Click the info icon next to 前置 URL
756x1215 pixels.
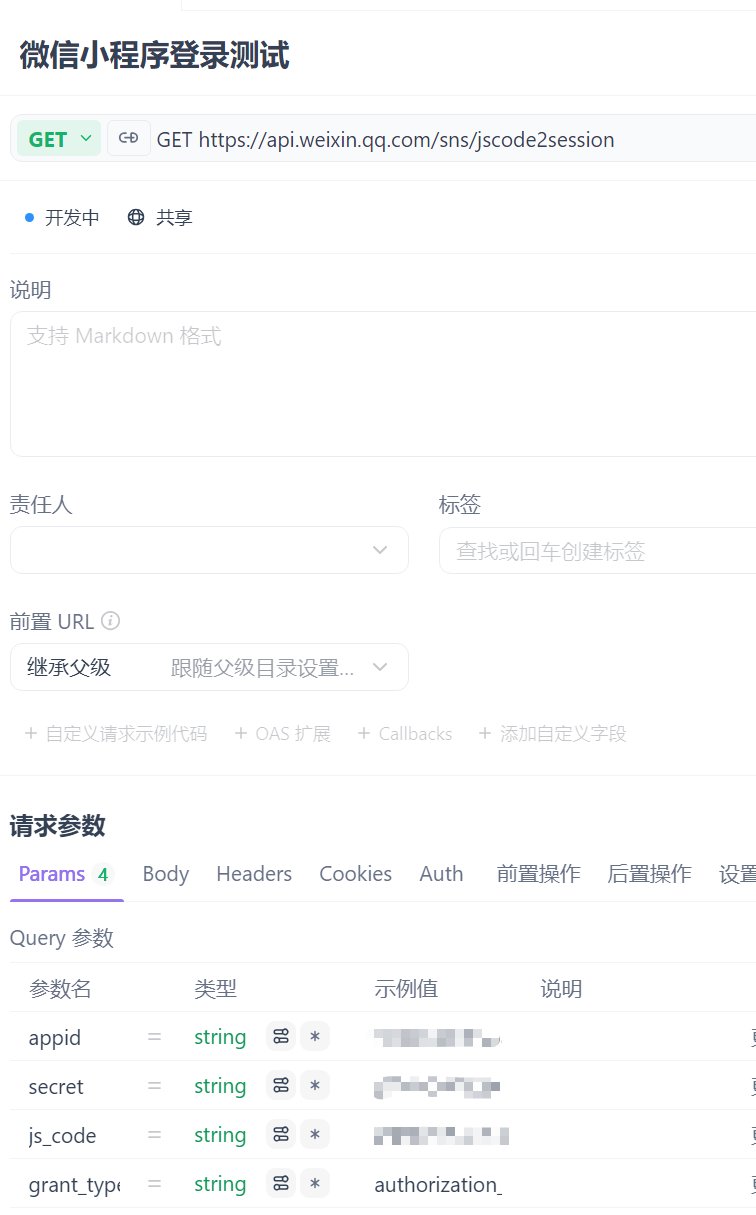[x=111, y=621]
